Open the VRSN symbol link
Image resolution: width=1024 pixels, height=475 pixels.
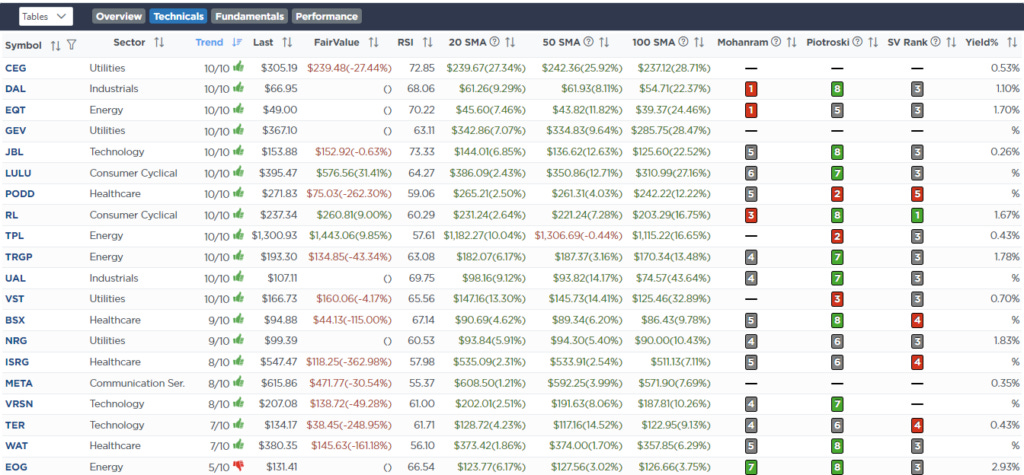pyautogui.click(x=18, y=404)
